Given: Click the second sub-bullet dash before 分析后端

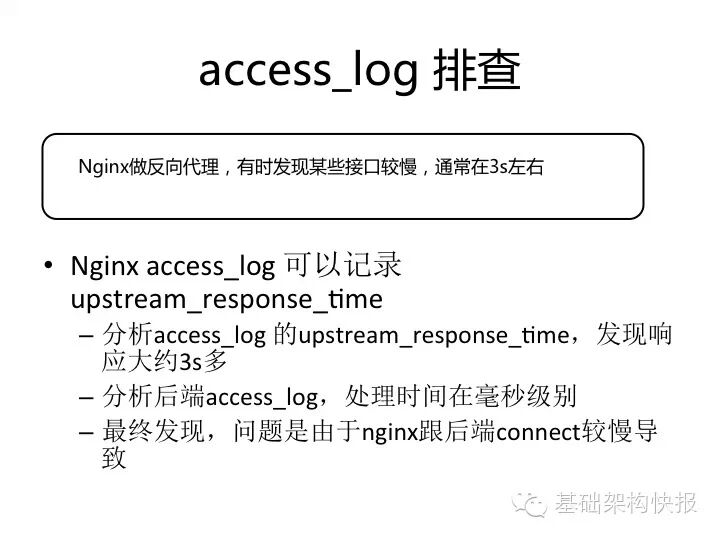Looking at the screenshot, I should click(x=86, y=397).
